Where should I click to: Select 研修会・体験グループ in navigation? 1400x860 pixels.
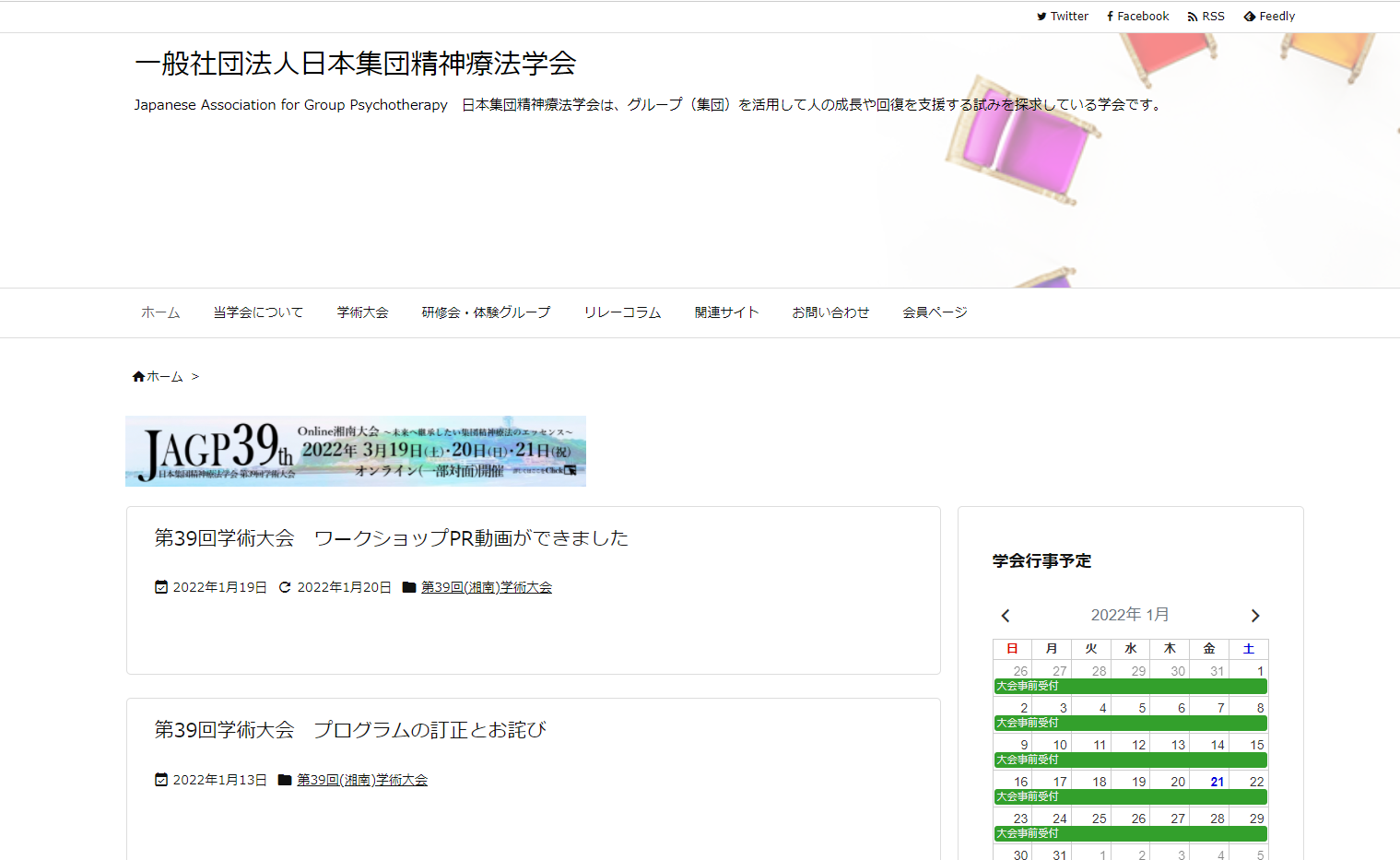coord(486,312)
